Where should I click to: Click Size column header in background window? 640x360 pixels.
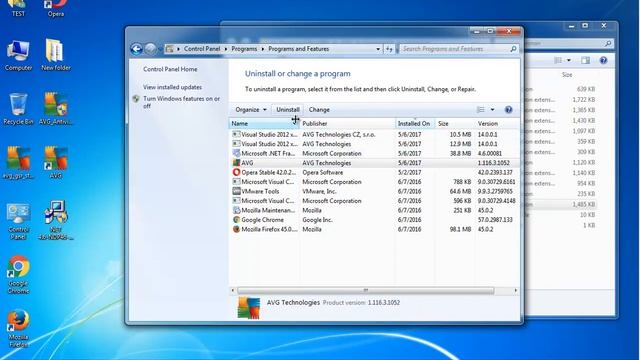tap(567, 75)
